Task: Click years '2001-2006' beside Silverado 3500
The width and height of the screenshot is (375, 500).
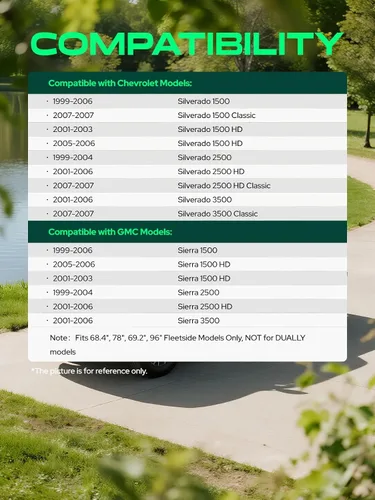Action: tap(73, 200)
